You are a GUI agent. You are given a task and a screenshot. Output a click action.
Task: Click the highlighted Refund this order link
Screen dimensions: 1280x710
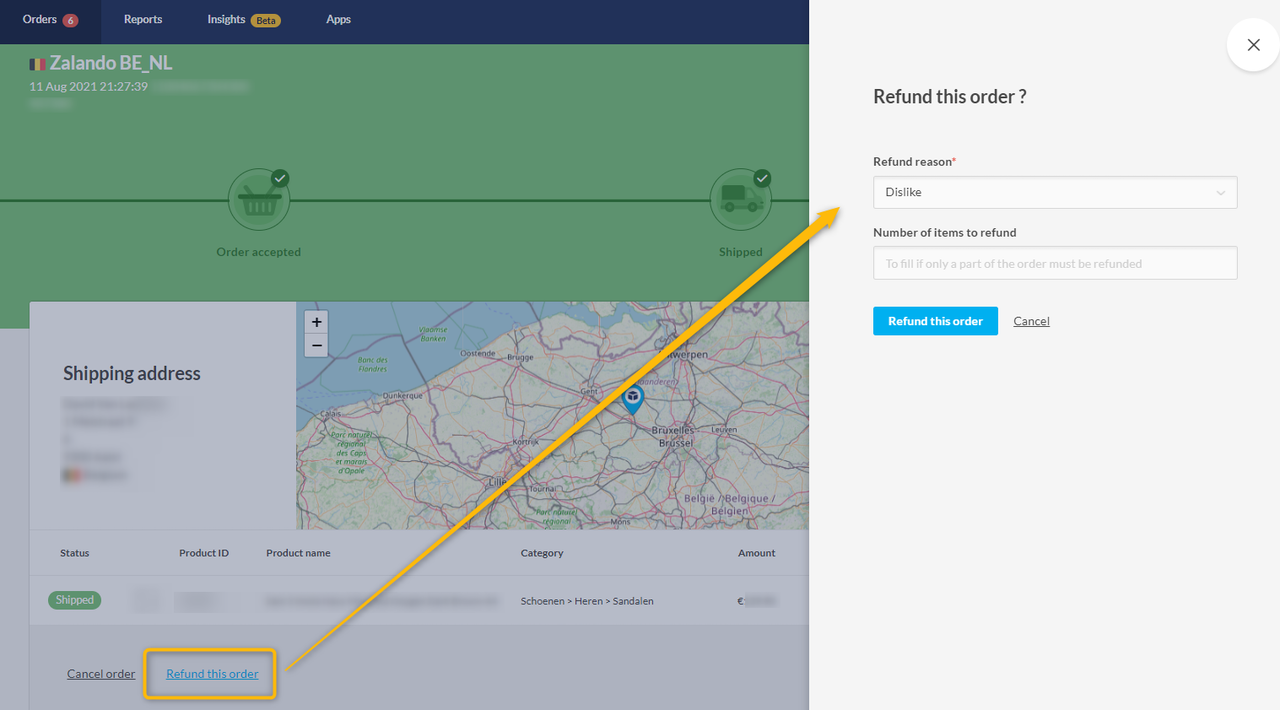coord(212,674)
